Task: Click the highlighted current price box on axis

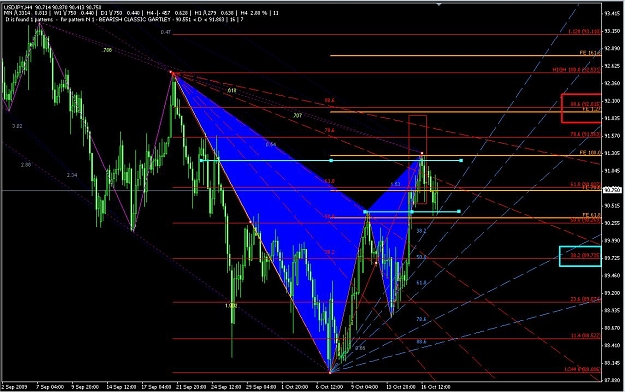Action: (x=612, y=190)
